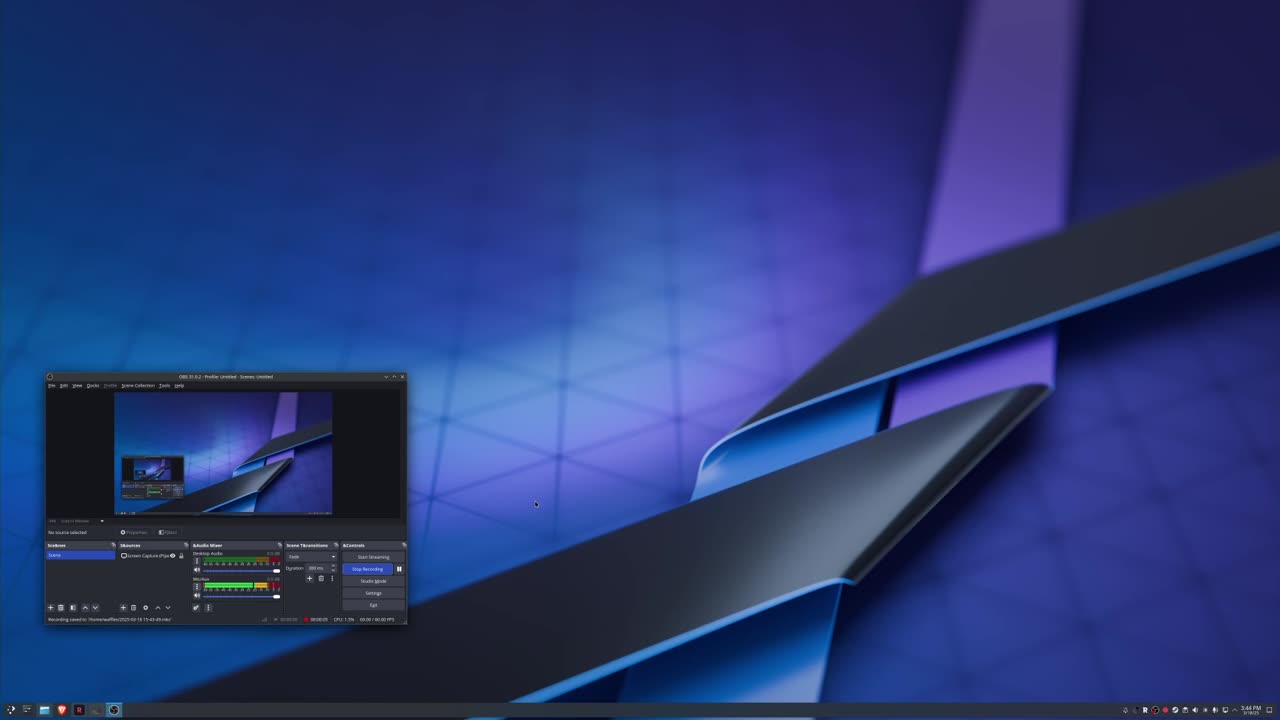This screenshot has width=1280, height=720.
Task: Open Desktop Audio options dots menu
Action: click(x=197, y=561)
